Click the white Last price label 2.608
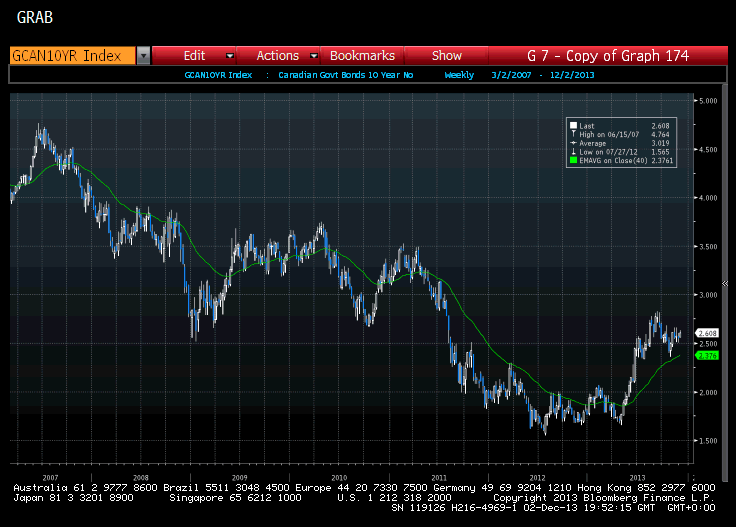The height and width of the screenshot is (527, 736). [x=706, y=333]
